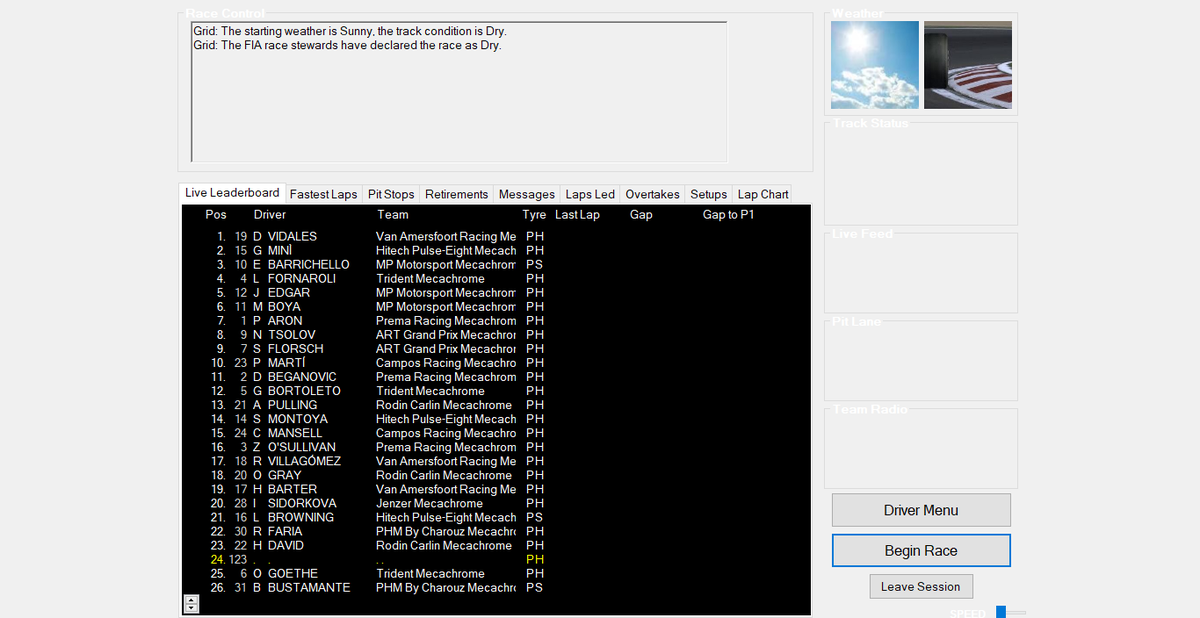Screen dimensions: 1200x618
Task: Open the Retirements tab
Action: [x=457, y=194]
